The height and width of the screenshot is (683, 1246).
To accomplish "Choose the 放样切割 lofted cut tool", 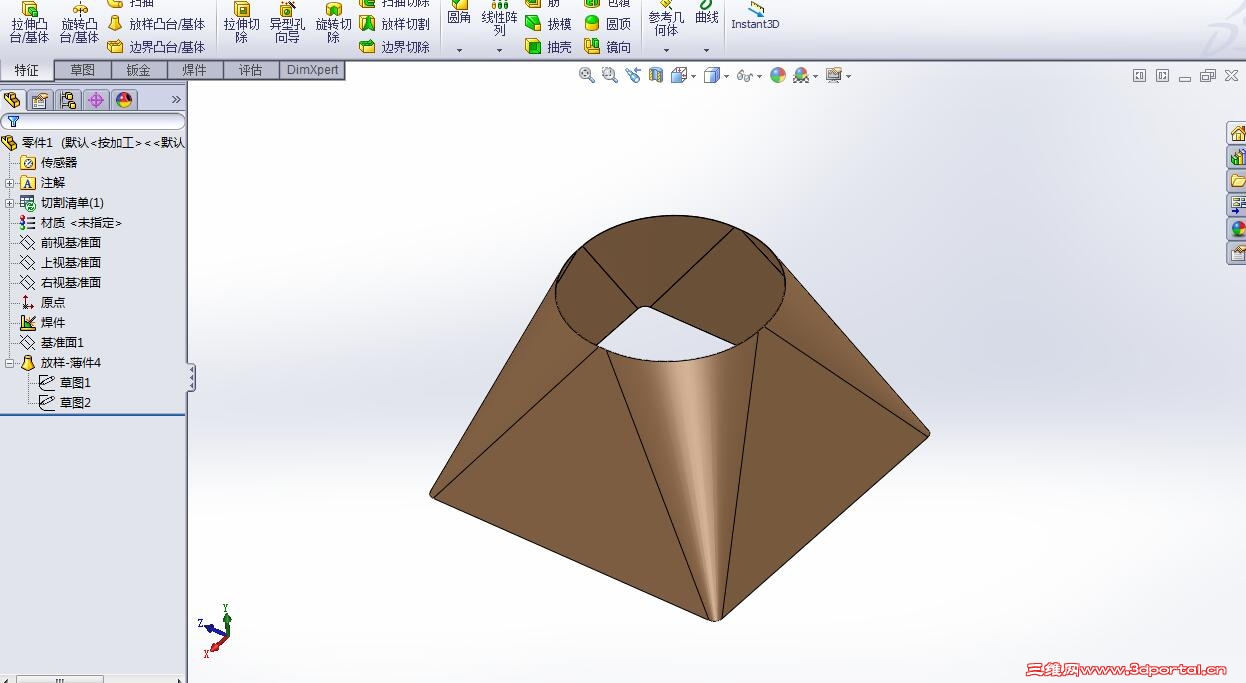I will (x=394, y=24).
